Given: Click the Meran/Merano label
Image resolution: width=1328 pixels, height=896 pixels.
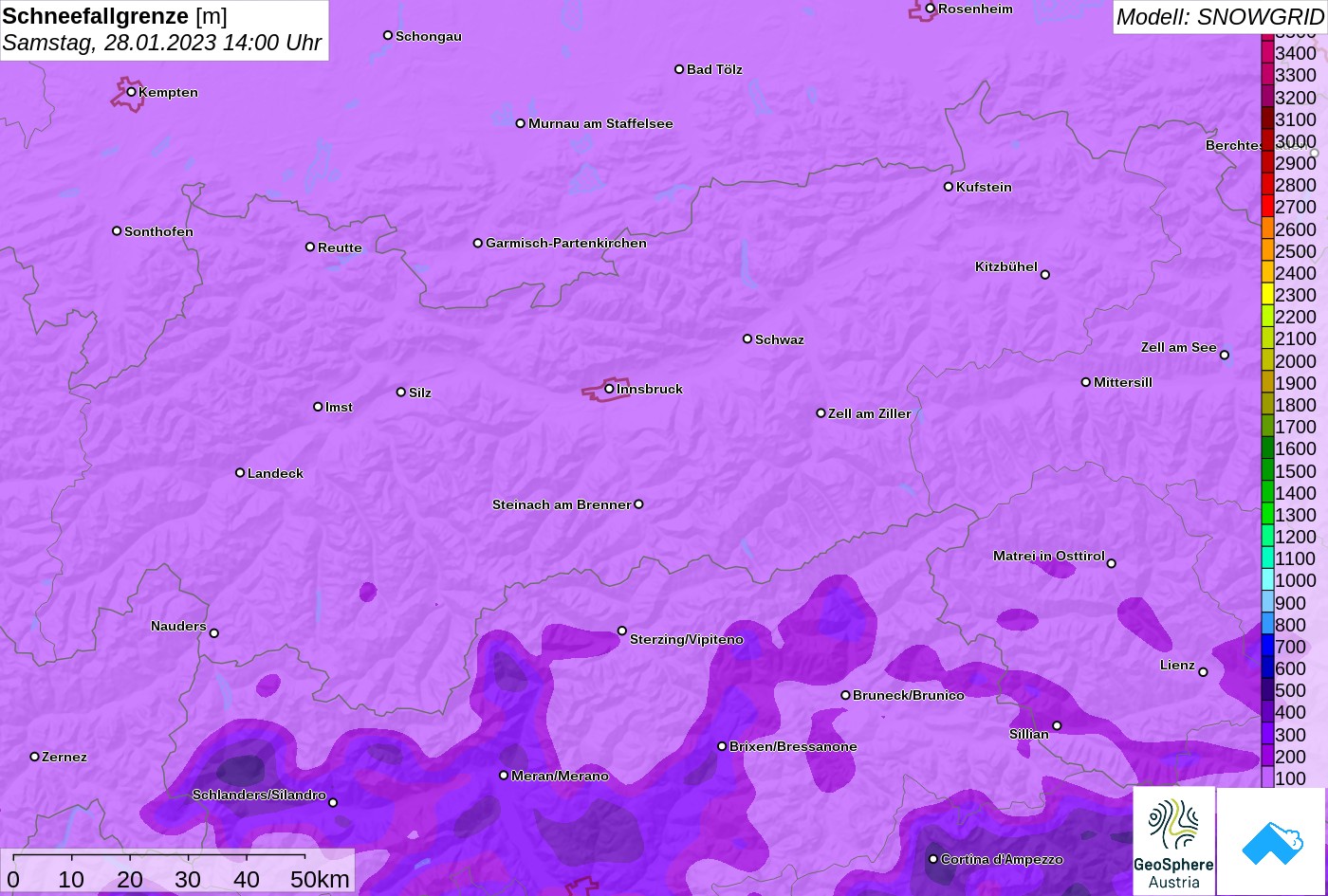Looking at the screenshot, I should point(560,776).
